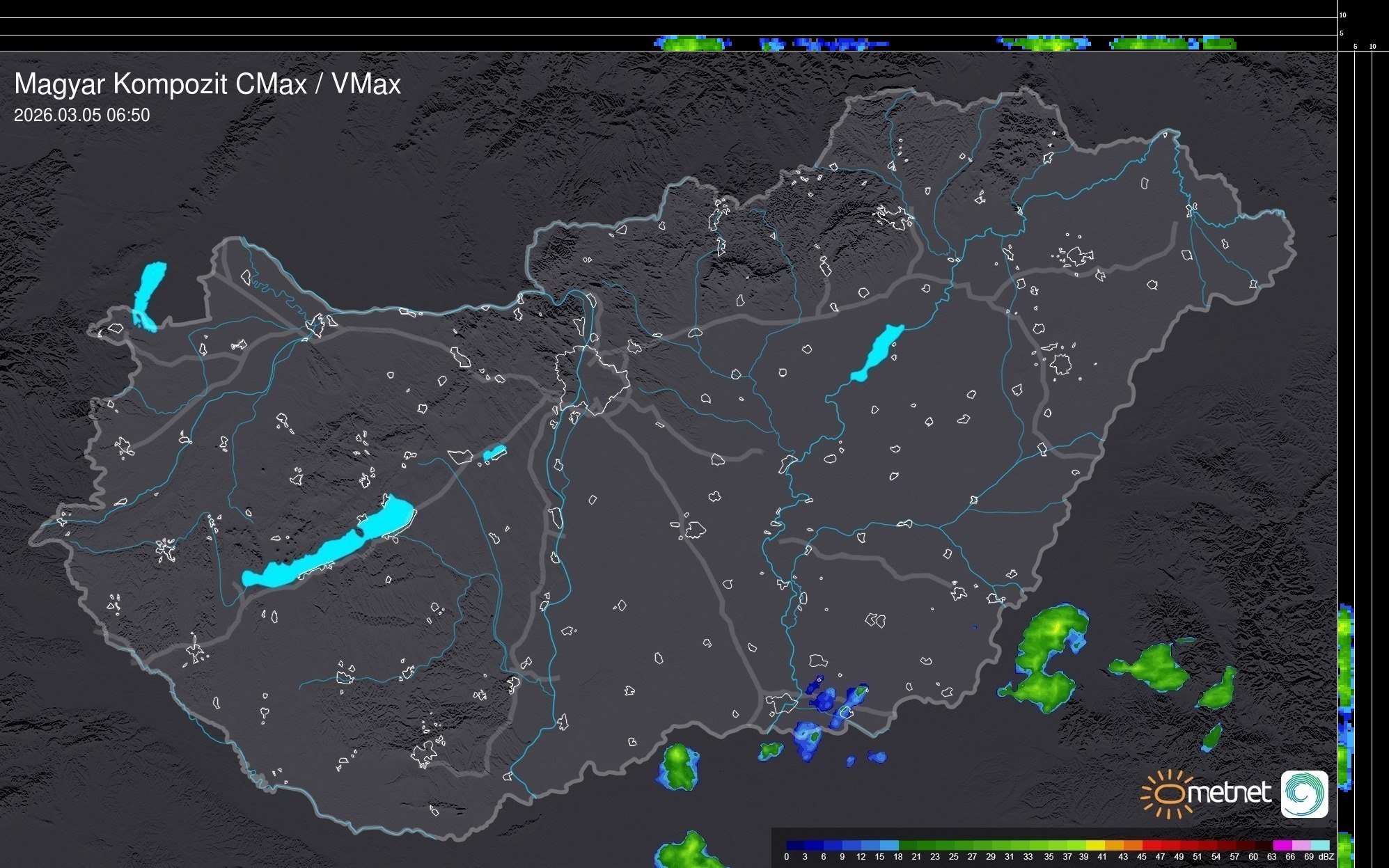The image size is (1389, 868).
Task: Click the dBZ unit label in legend
Action: pos(1326,857)
